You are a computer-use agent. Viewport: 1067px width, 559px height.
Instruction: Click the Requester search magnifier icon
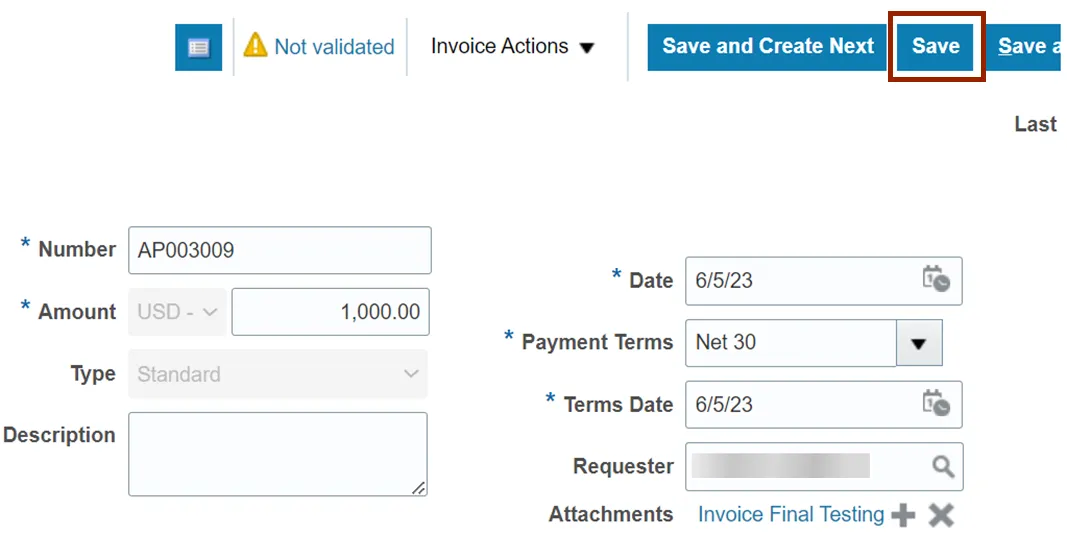pyautogui.click(x=942, y=467)
